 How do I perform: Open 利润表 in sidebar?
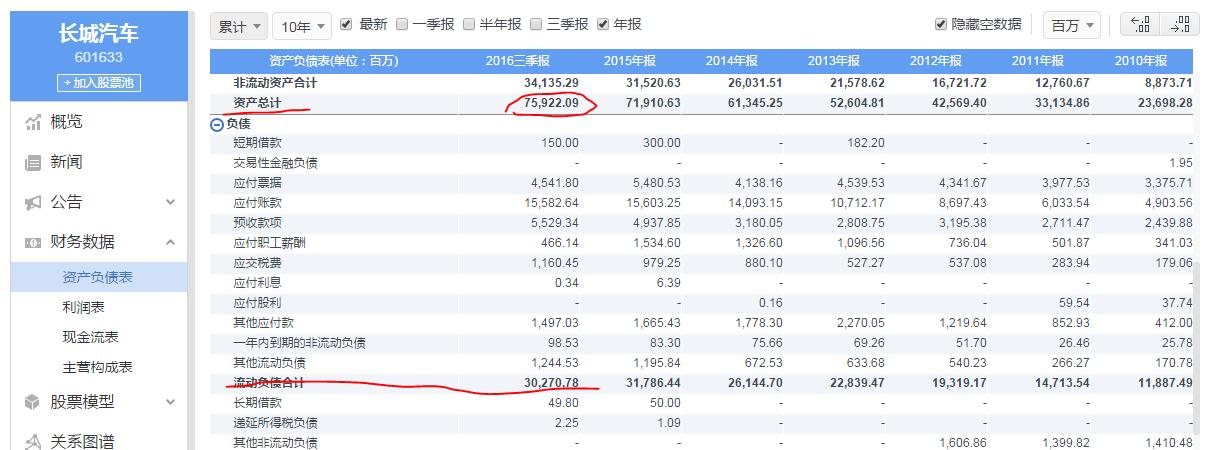(84, 308)
